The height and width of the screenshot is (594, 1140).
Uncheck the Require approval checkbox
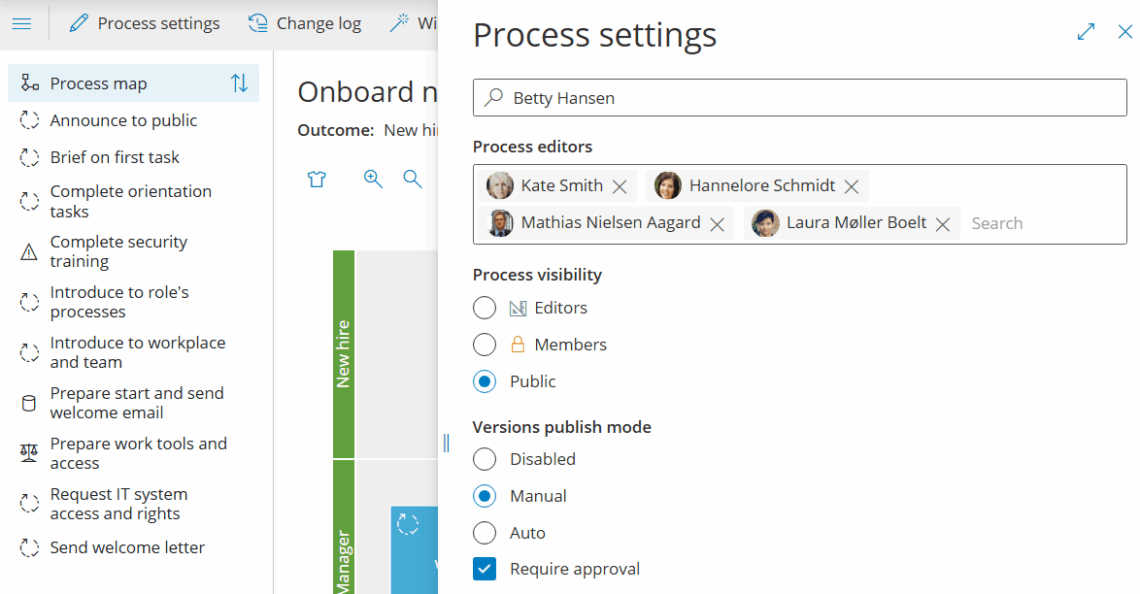tap(485, 570)
